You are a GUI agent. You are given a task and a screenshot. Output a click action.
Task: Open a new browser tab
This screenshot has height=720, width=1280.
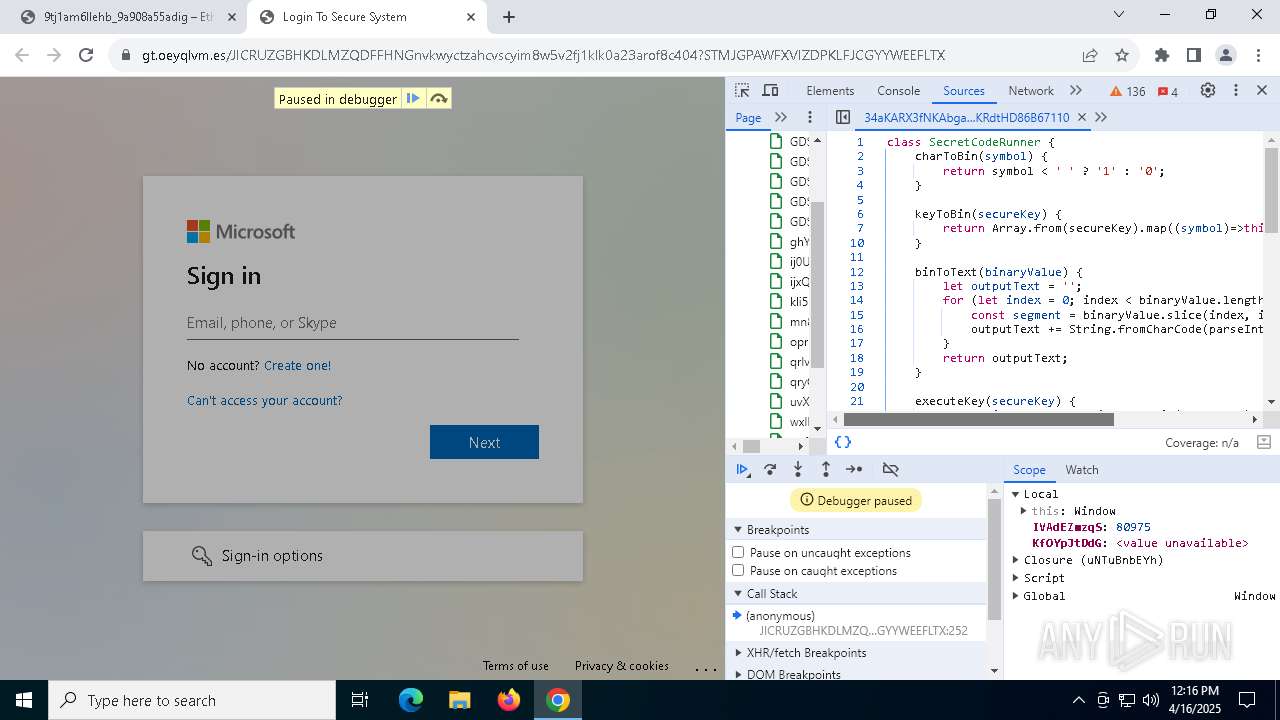(x=509, y=17)
